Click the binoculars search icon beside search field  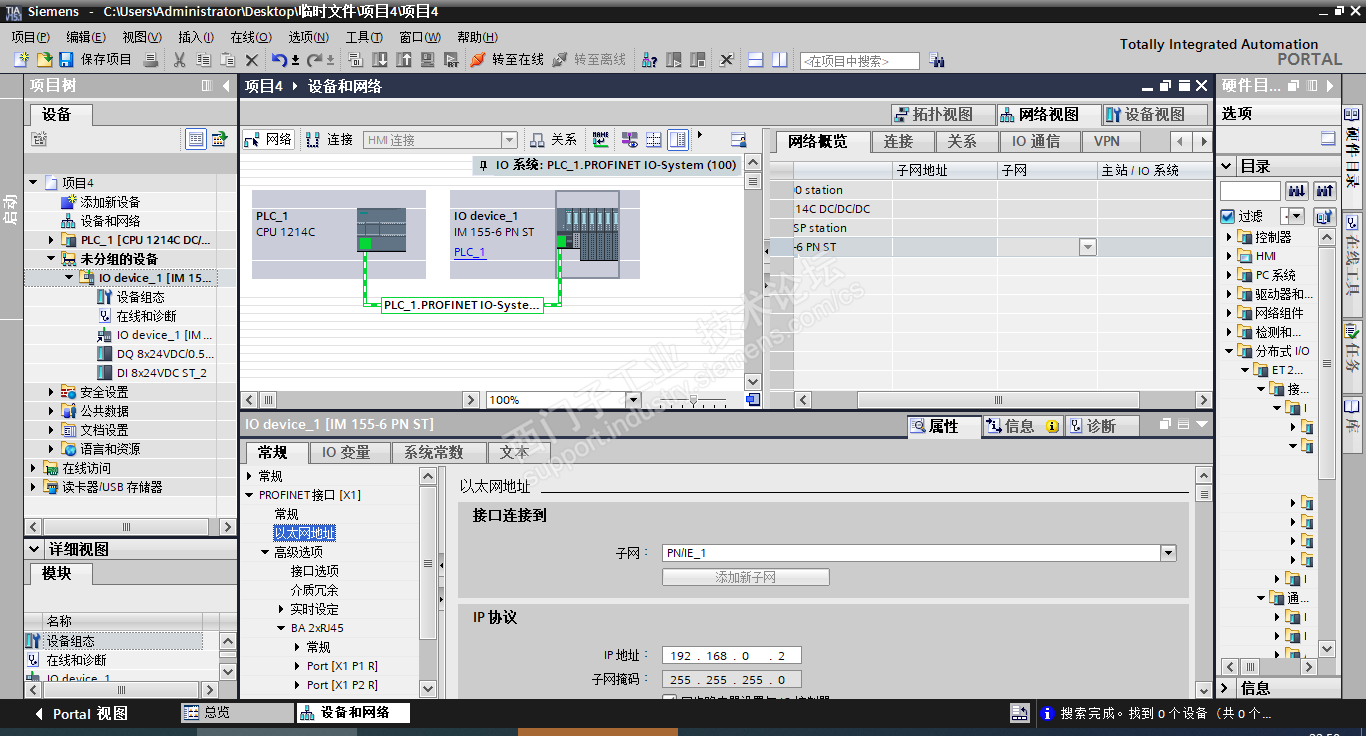click(x=936, y=60)
